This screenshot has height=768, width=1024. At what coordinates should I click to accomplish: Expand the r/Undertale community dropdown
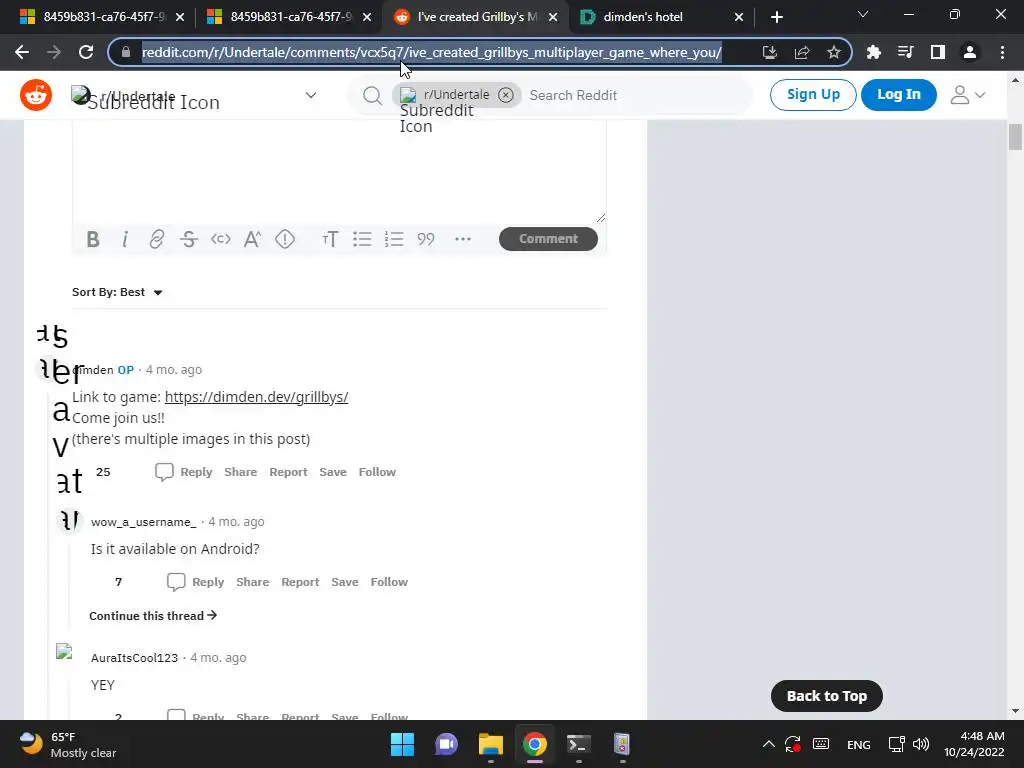click(311, 95)
